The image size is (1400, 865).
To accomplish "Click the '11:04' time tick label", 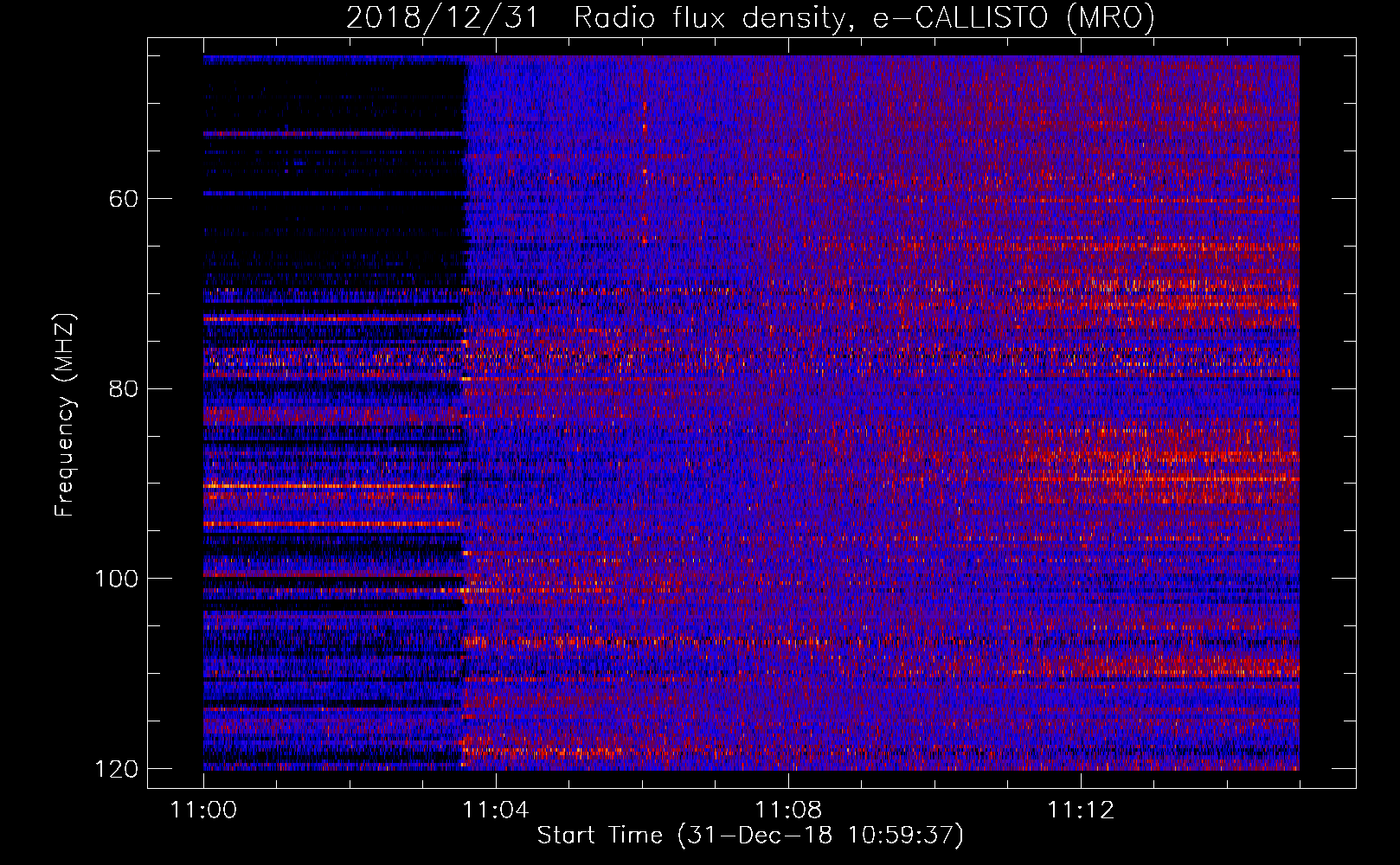I will pos(495,811).
